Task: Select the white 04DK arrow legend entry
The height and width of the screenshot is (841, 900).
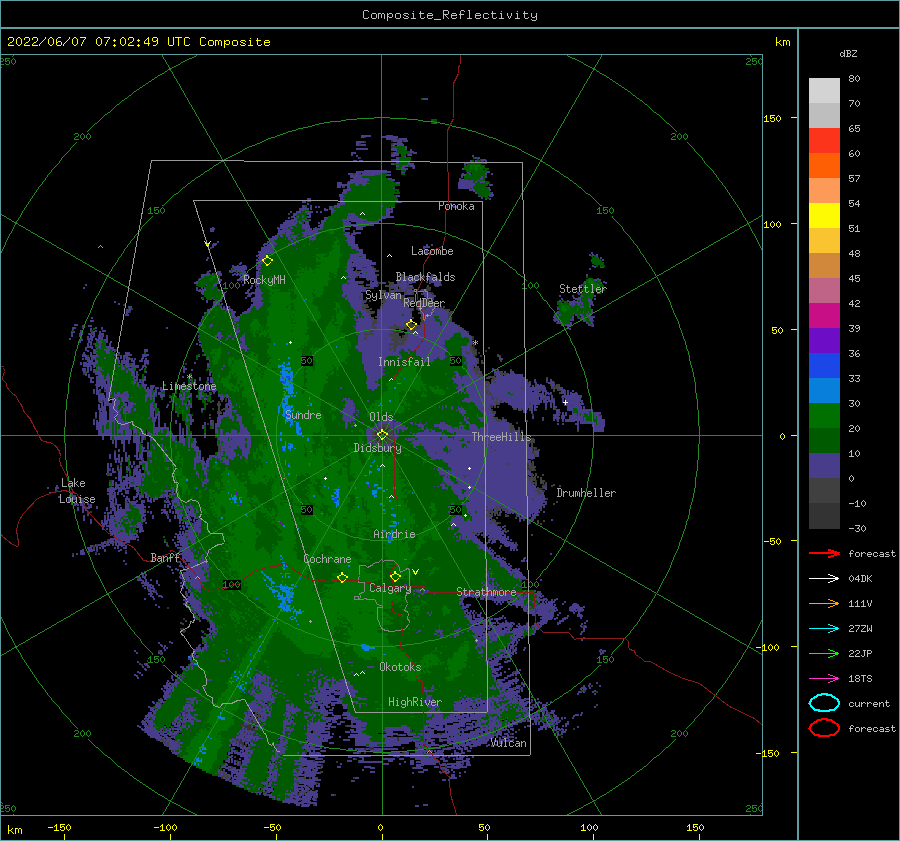Action: 824,579
